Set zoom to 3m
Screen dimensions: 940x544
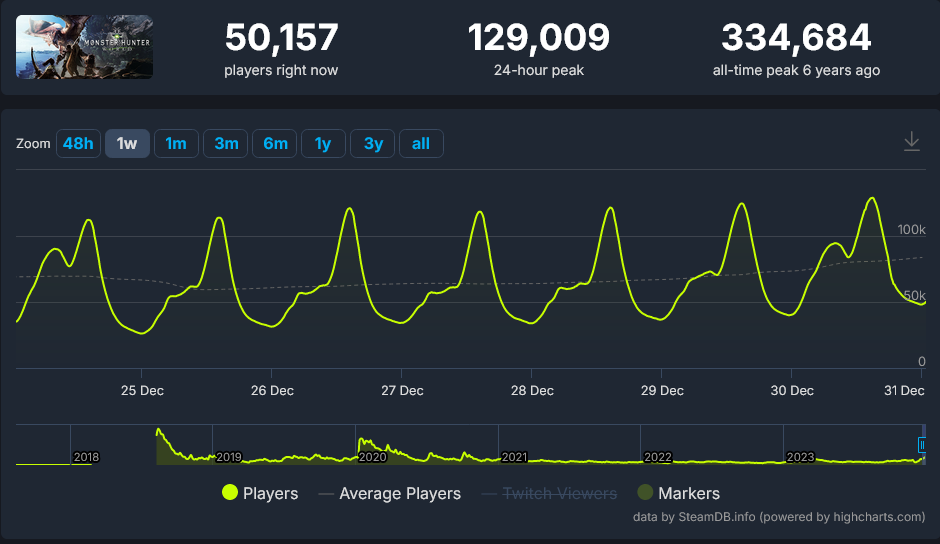click(x=225, y=144)
